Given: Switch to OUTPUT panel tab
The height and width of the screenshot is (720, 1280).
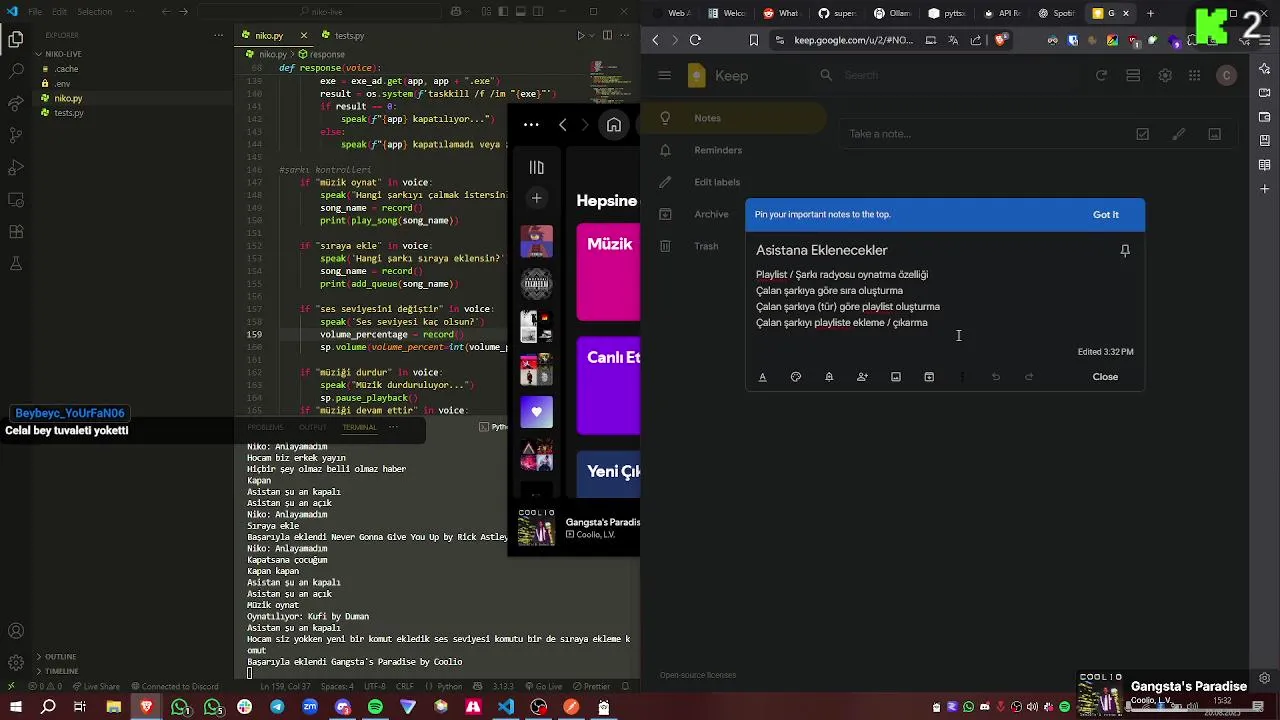Looking at the screenshot, I should click(312, 427).
